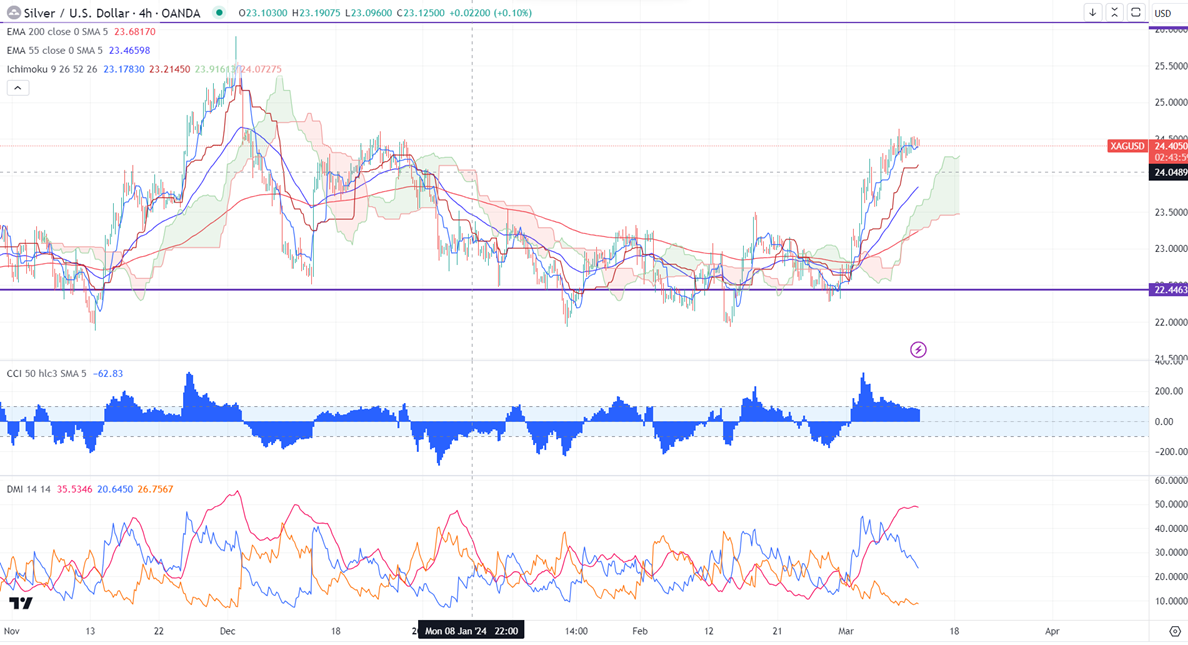Click the green market status dot

[x=219, y=12]
